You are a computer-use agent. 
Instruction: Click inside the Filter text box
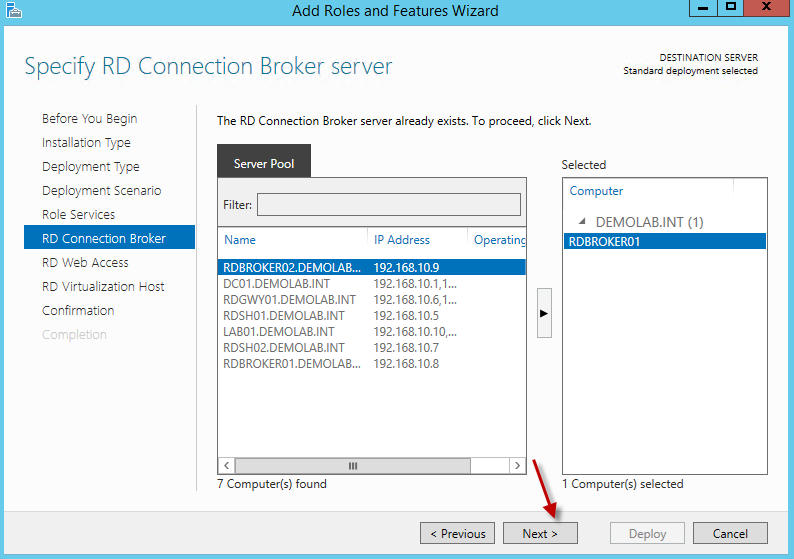(x=388, y=204)
